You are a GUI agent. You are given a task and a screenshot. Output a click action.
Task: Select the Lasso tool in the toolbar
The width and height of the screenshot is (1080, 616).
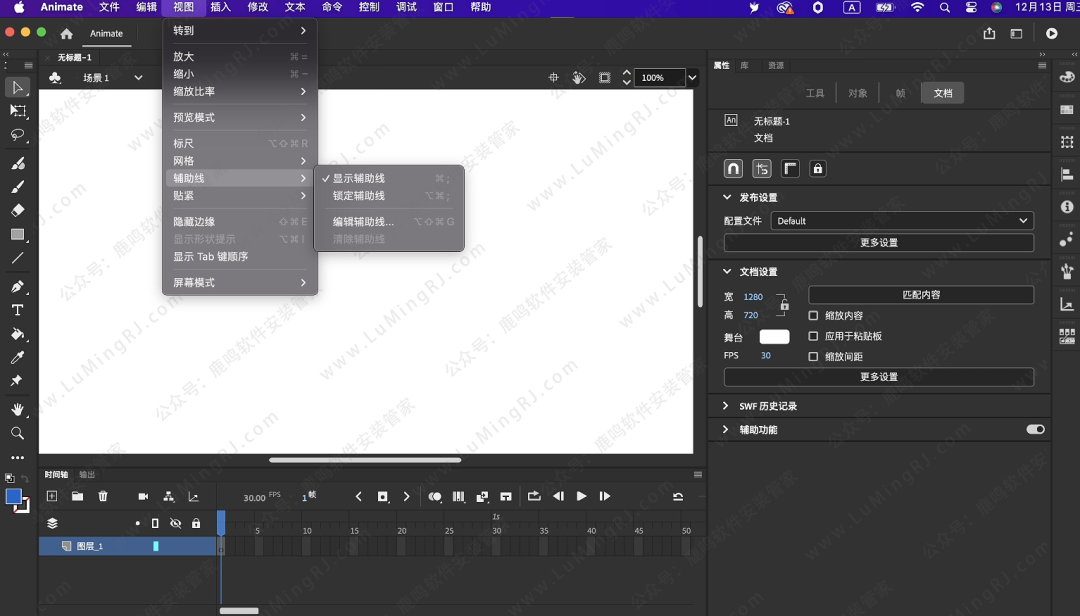(x=17, y=135)
